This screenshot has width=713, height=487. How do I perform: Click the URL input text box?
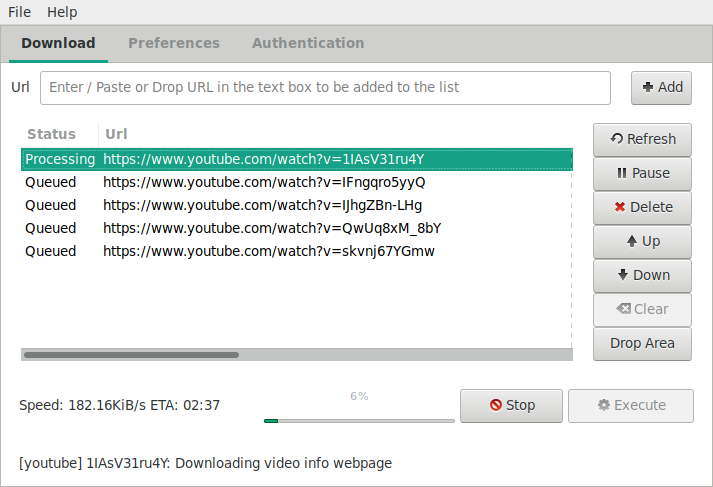(x=325, y=87)
